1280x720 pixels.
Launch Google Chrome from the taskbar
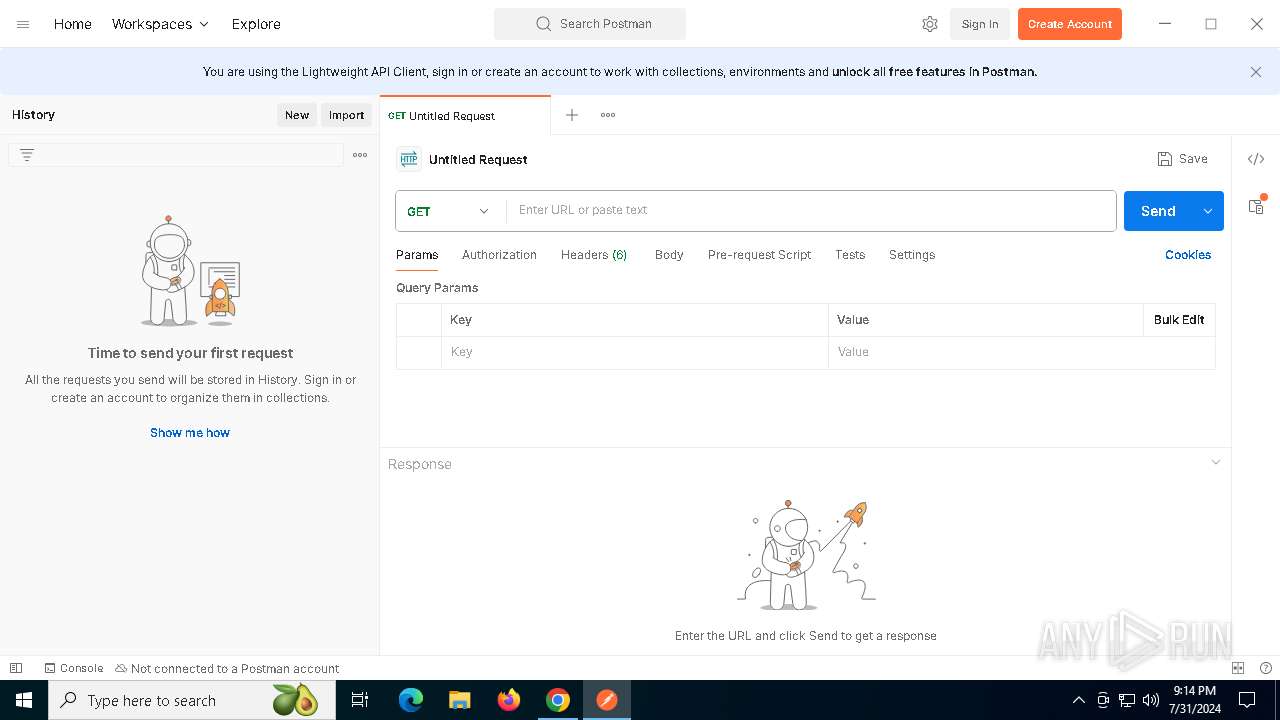pyautogui.click(x=558, y=700)
